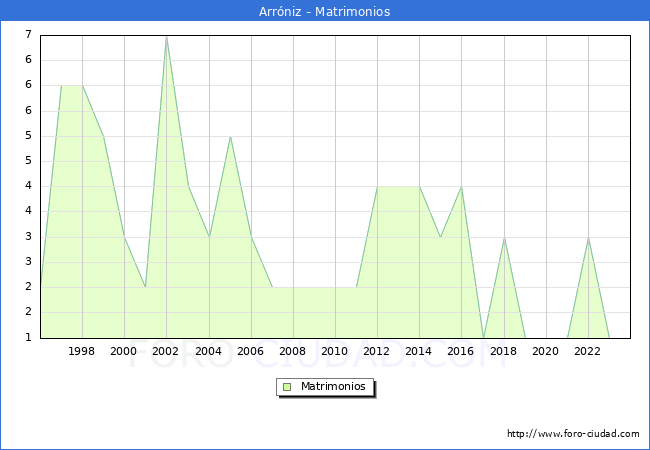Click the 2004 year label
This screenshot has height=450, width=650.
[209, 351]
